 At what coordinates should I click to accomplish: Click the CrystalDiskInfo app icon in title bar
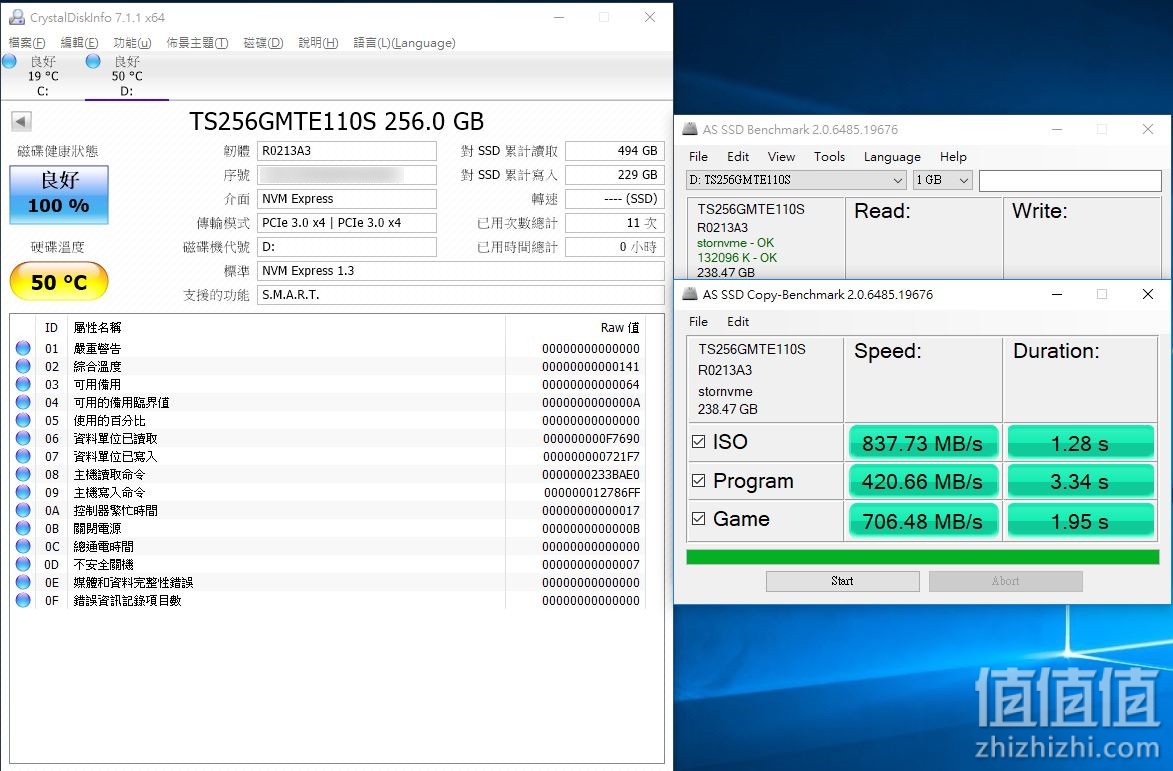click(16, 17)
